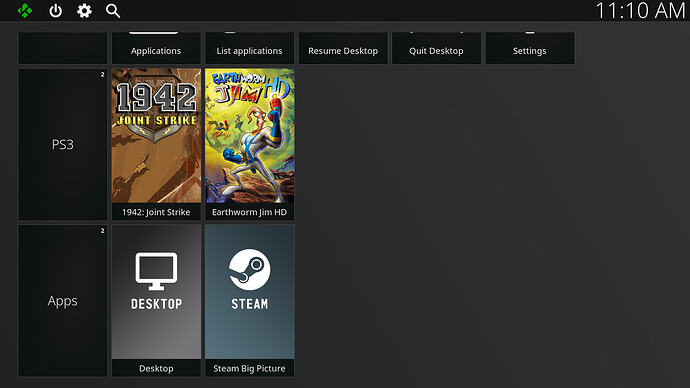Launch Earthworm Jim HD cover art
Image resolution: width=690 pixels, height=388 pixels.
point(250,136)
